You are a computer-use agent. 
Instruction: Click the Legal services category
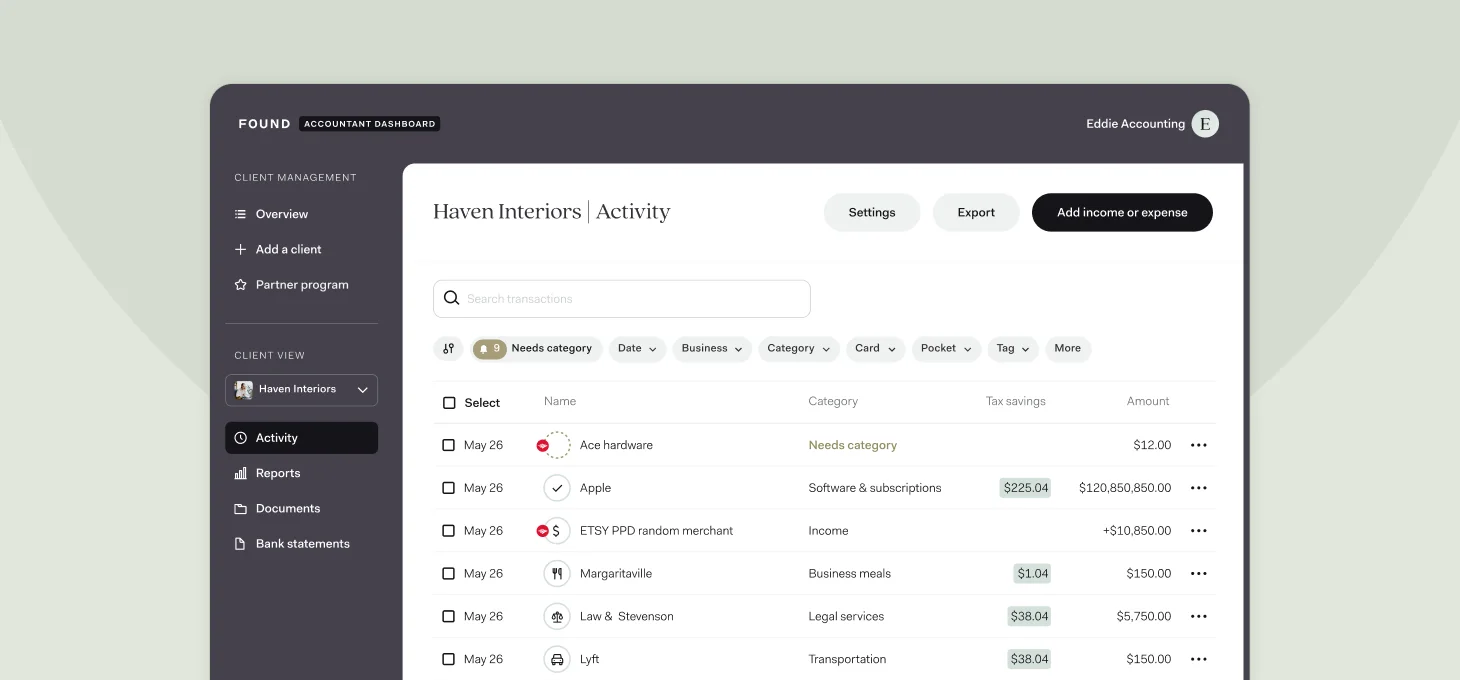(846, 617)
